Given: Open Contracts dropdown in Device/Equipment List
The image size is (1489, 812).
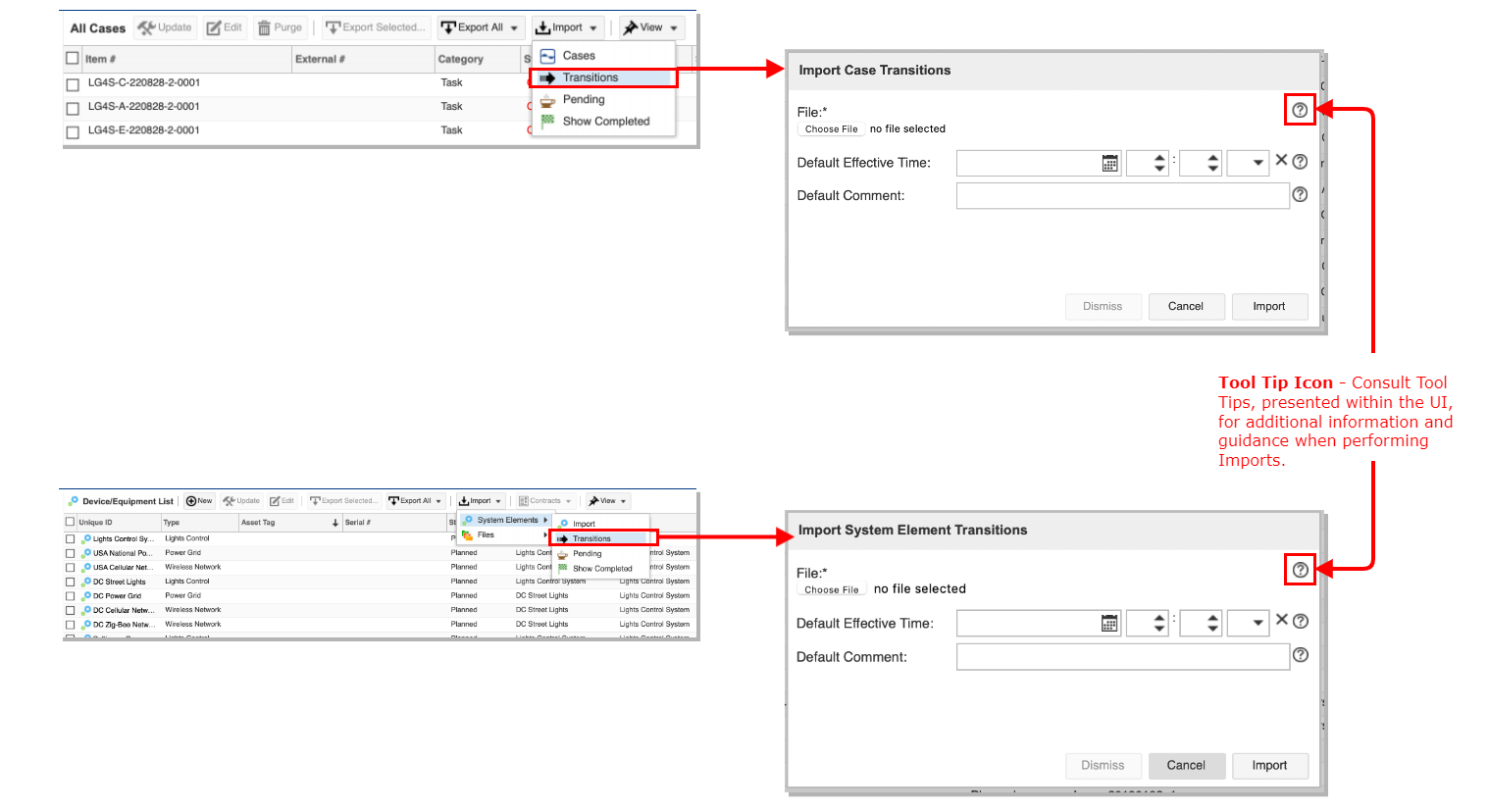Looking at the screenshot, I should point(545,501).
